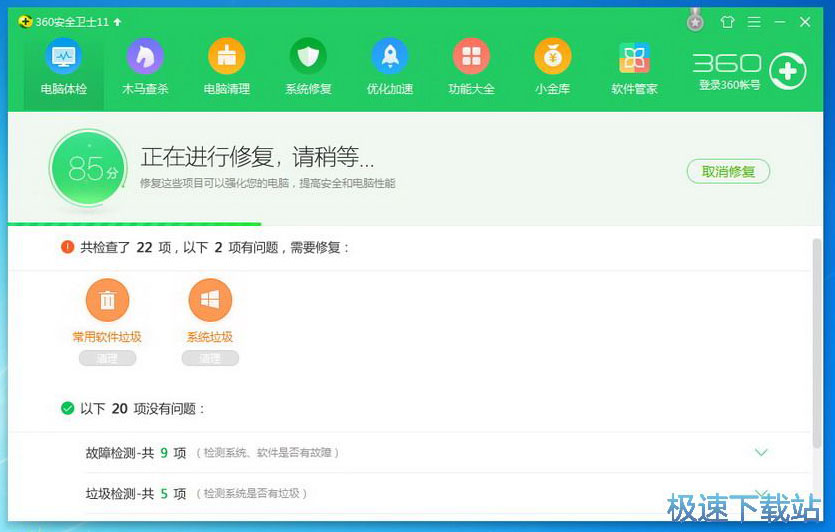Screen dimensions: 835x532
Task: Click 清理 button under 系统垃圾
Action: [210, 358]
